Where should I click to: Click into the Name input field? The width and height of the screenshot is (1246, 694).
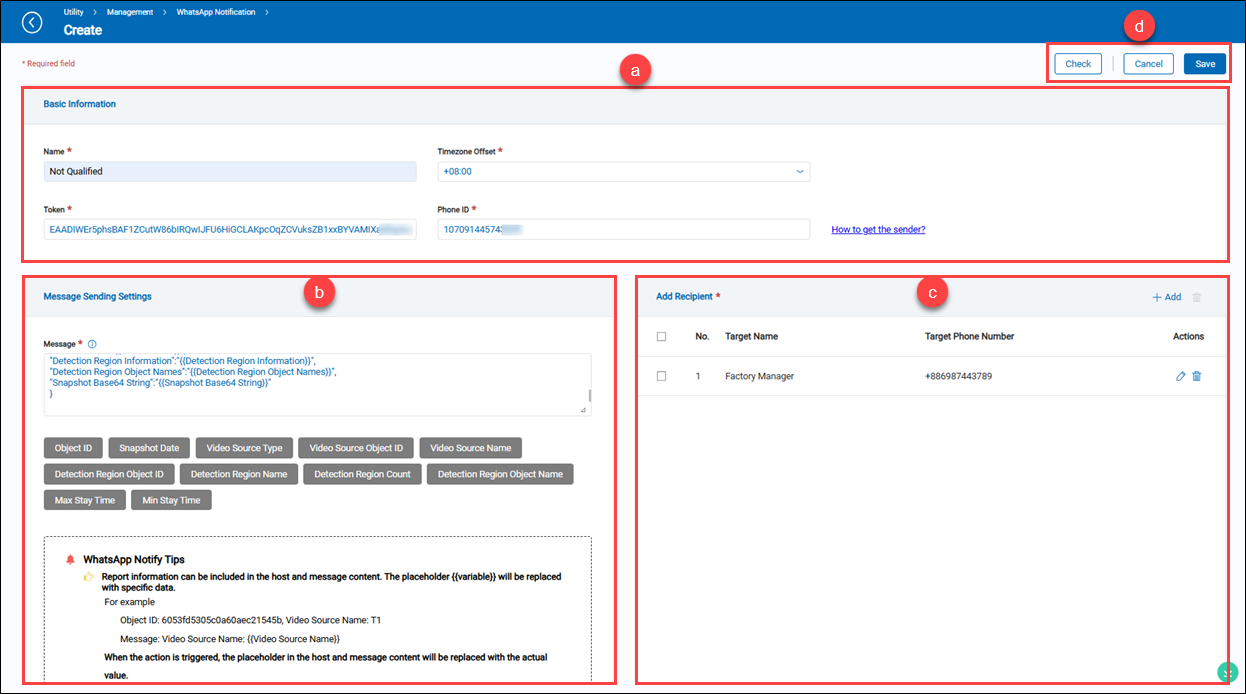pos(230,171)
